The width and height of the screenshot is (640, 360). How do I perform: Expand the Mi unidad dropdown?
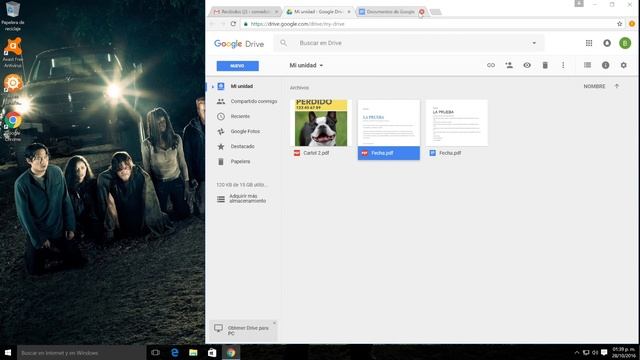306,65
